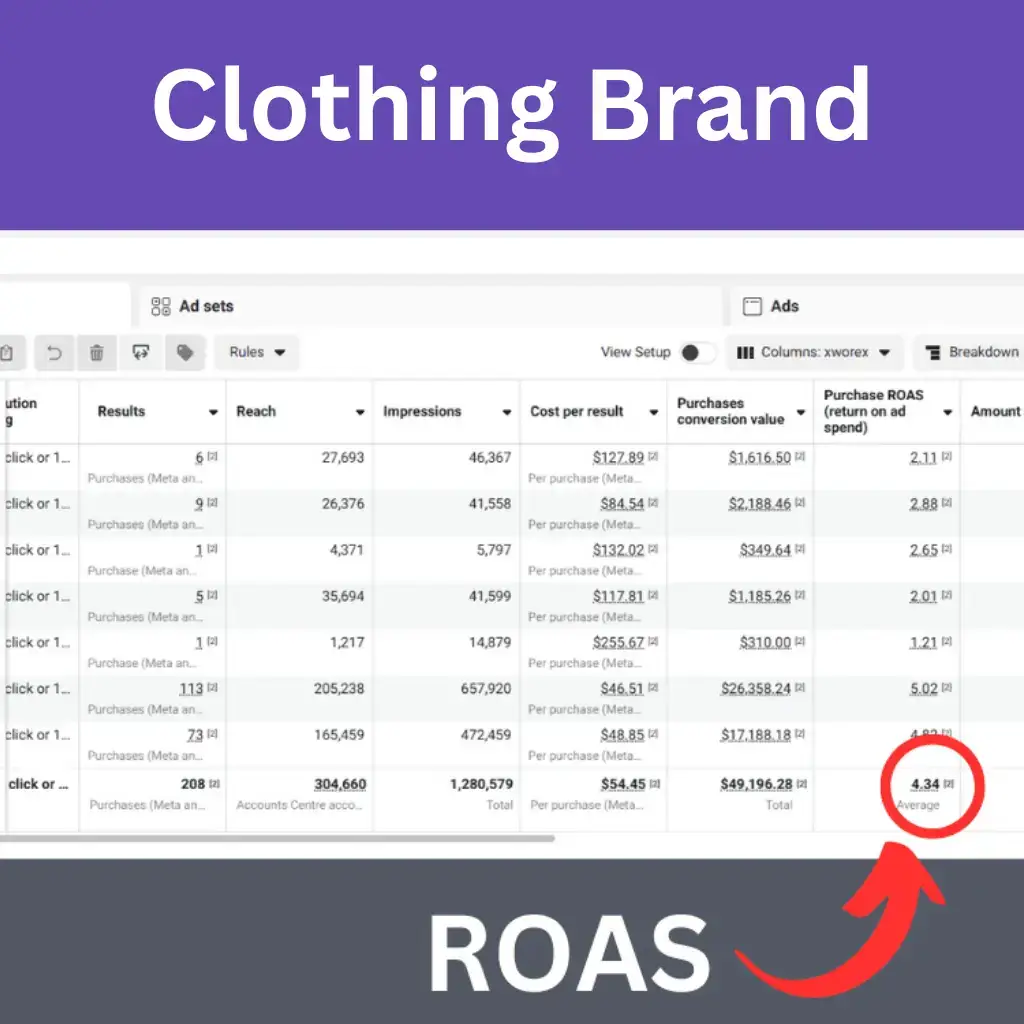
Task: Click ROAS value 1.21
Action: pos(923,643)
